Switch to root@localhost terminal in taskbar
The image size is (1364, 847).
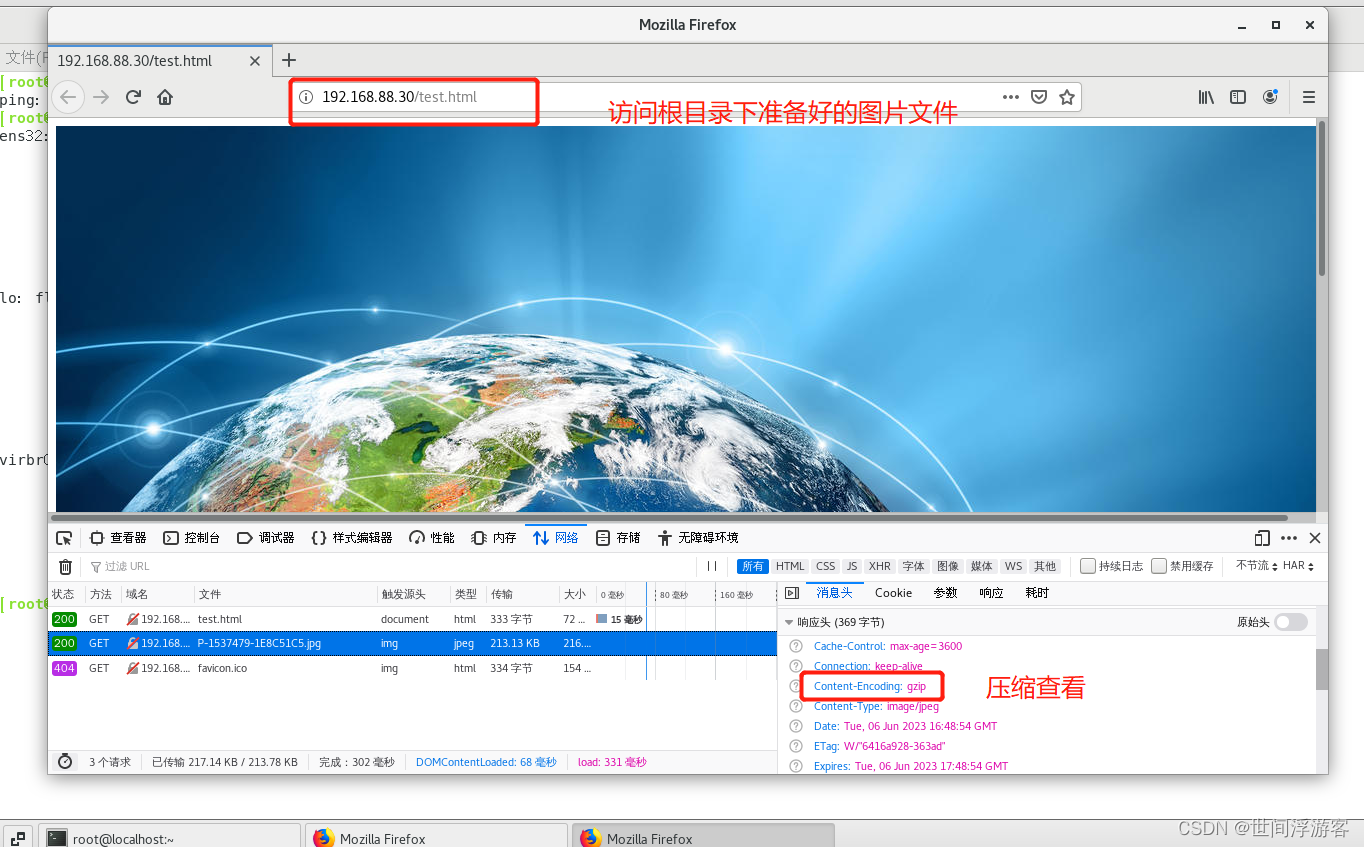tap(170, 838)
